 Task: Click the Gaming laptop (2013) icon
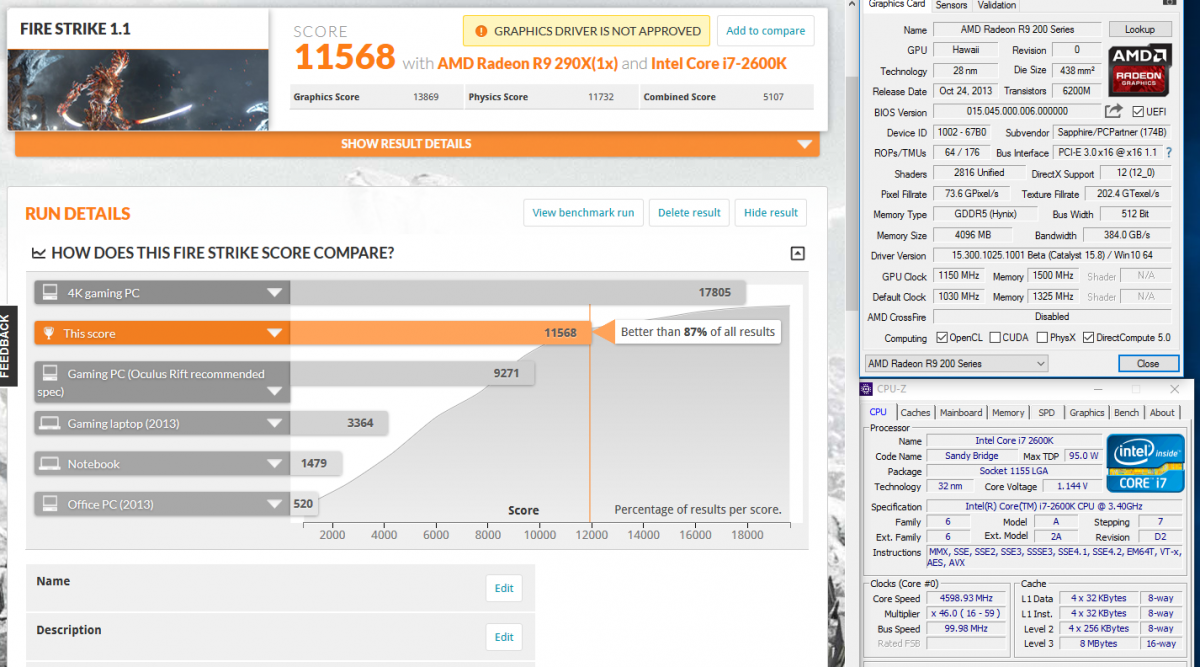[x=49, y=423]
